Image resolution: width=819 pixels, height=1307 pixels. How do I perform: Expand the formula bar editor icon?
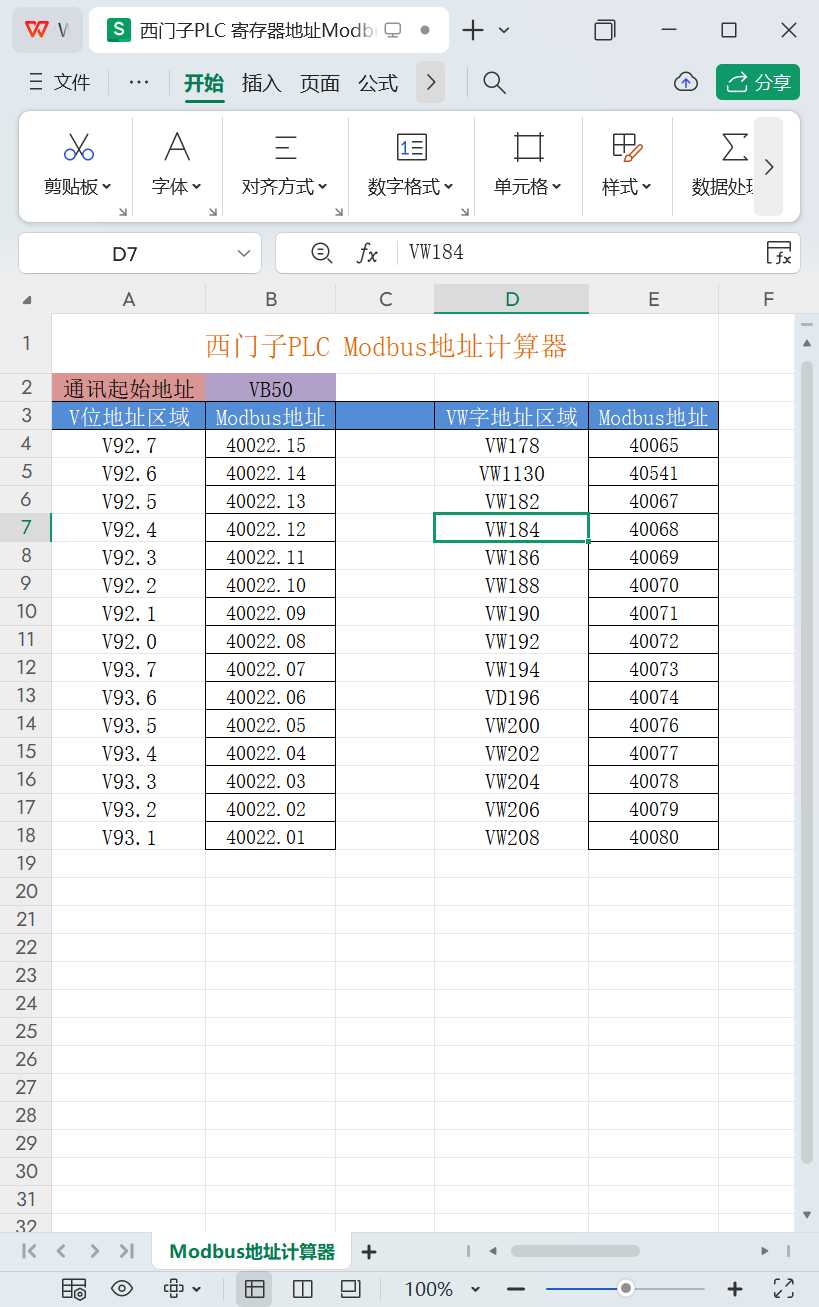779,253
